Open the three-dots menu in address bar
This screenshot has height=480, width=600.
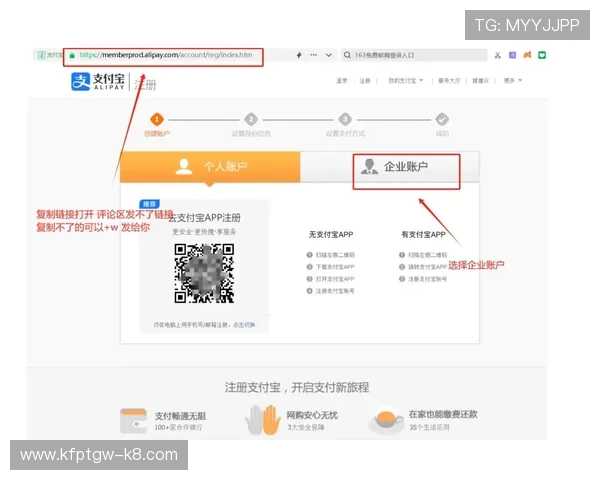(x=314, y=55)
